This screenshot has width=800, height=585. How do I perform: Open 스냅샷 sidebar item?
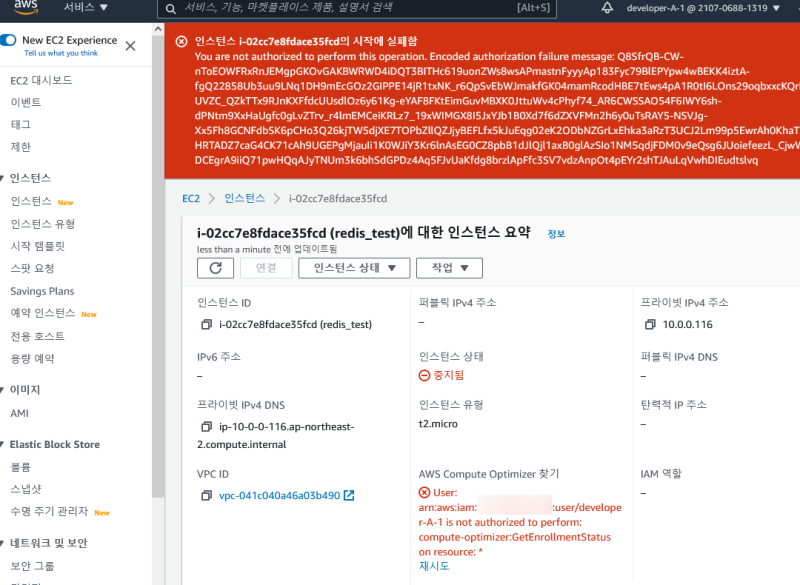coord(26,489)
